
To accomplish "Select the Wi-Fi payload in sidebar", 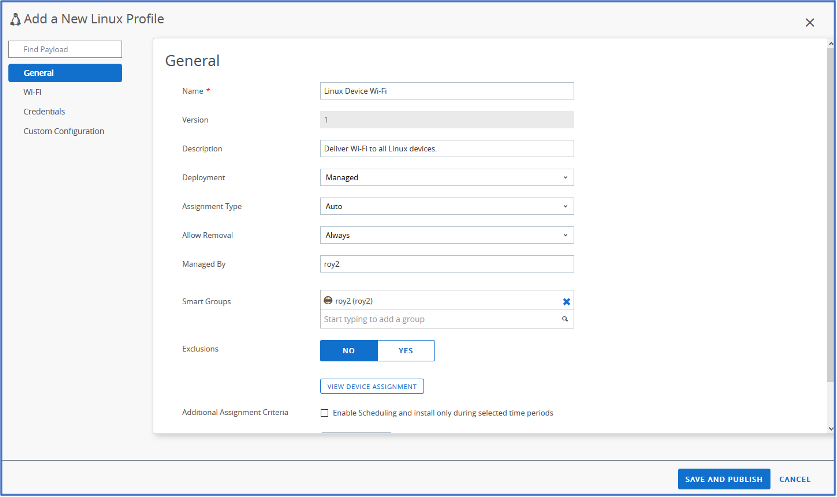I will [x=33, y=92].
